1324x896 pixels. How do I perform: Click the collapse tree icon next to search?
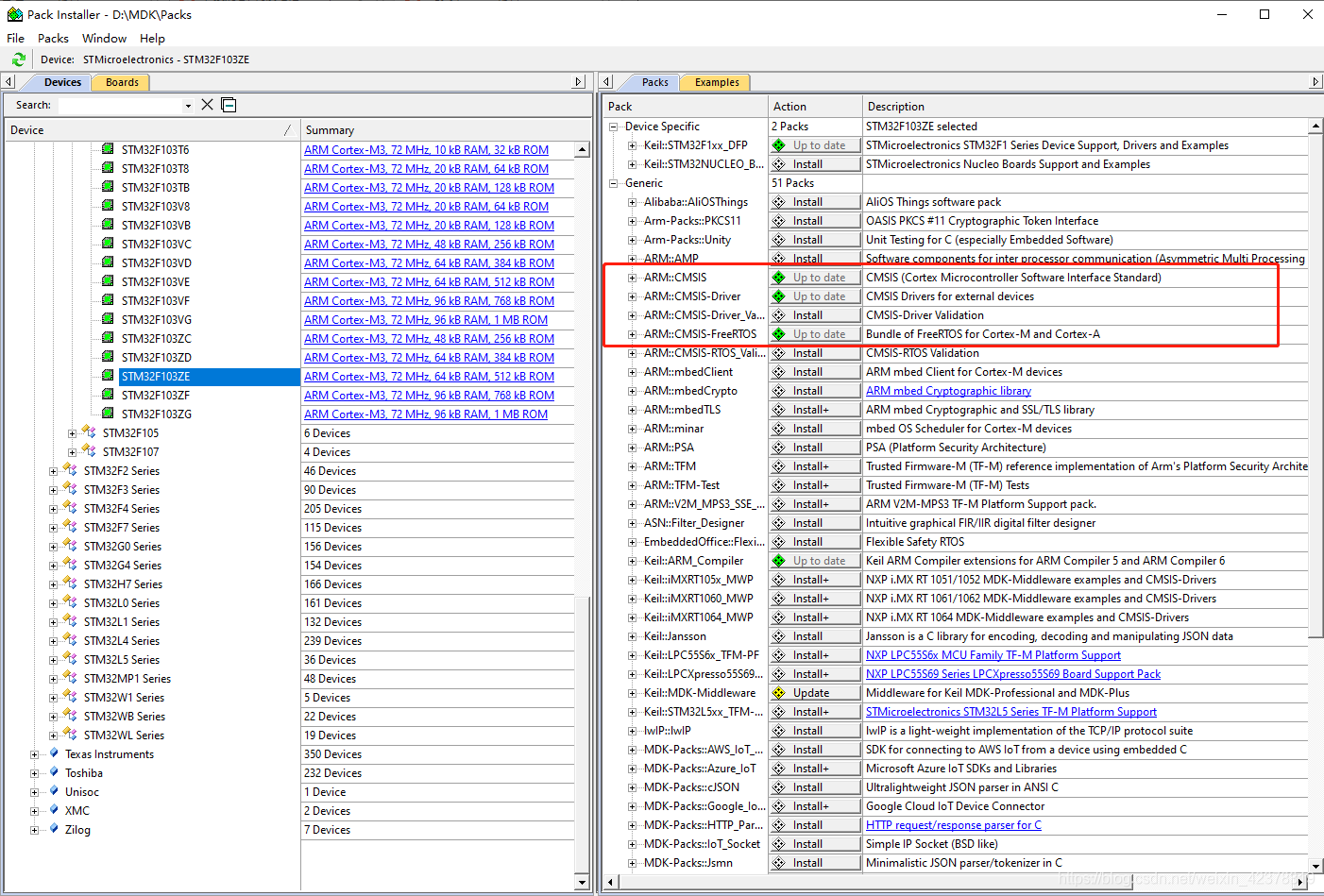(x=229, y=104)
